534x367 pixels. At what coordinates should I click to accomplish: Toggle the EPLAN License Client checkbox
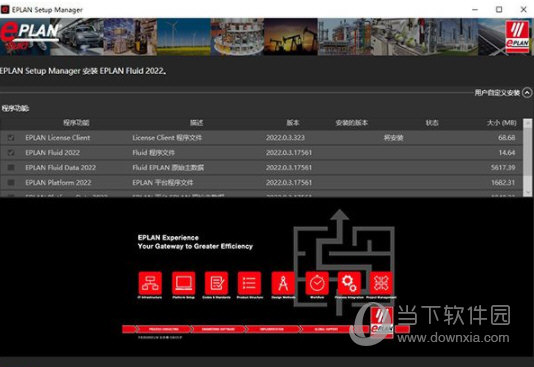pyautogui.click(x=11, y=138)
